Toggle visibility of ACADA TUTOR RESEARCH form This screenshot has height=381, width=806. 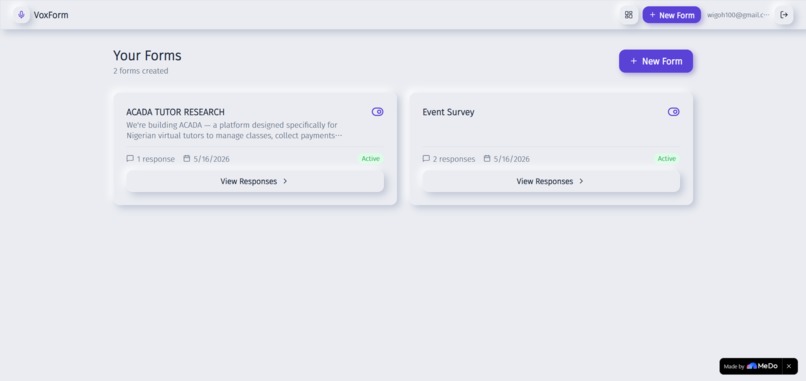point(377,112)
